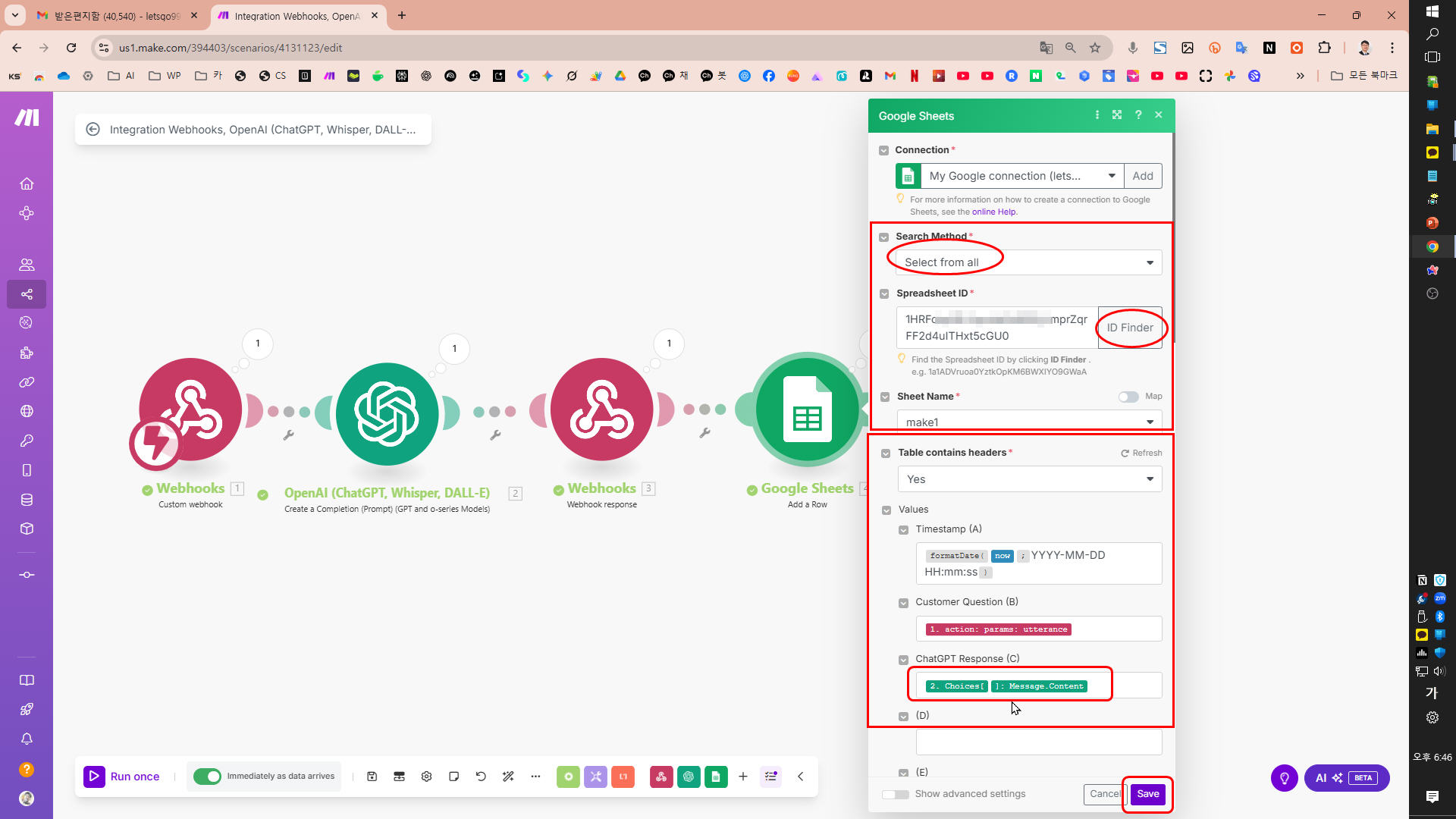Open the Google connection dropdown
The image size is (1456, 819).
(x=1021, y=176)
